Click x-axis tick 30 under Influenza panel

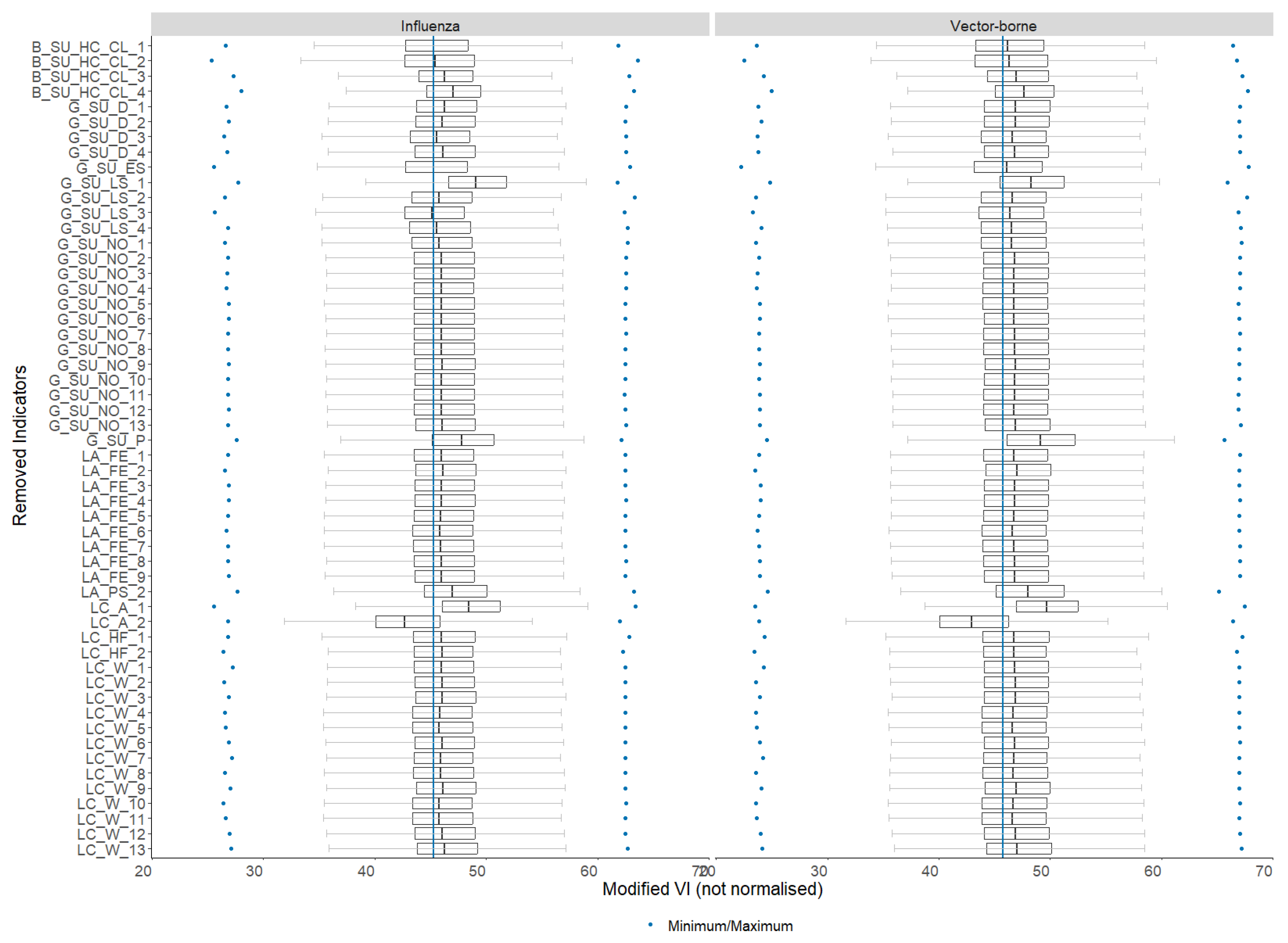[x=255, y=871]
